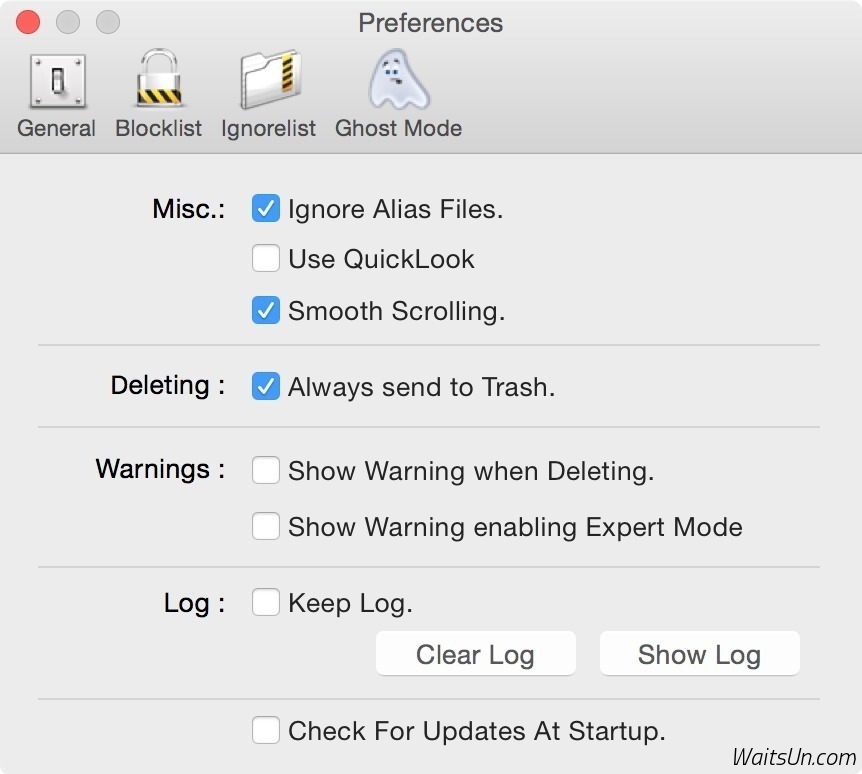The image size is (862, 774).
Task: Click the 'Misc.:' section label
Action: click(188, 209)
